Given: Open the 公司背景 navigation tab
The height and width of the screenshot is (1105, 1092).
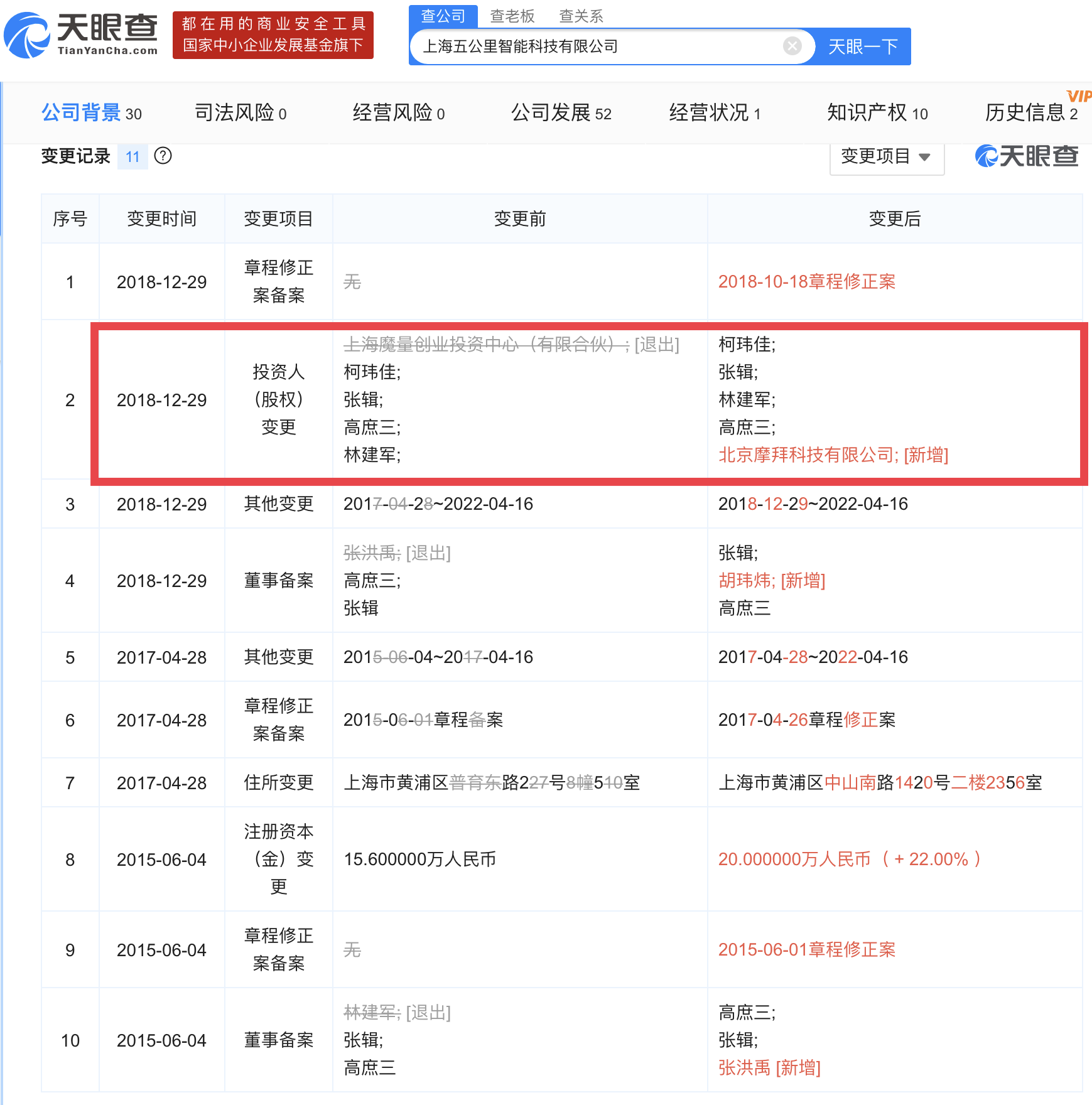Looking at the screenshot, I should coord(92,113).
